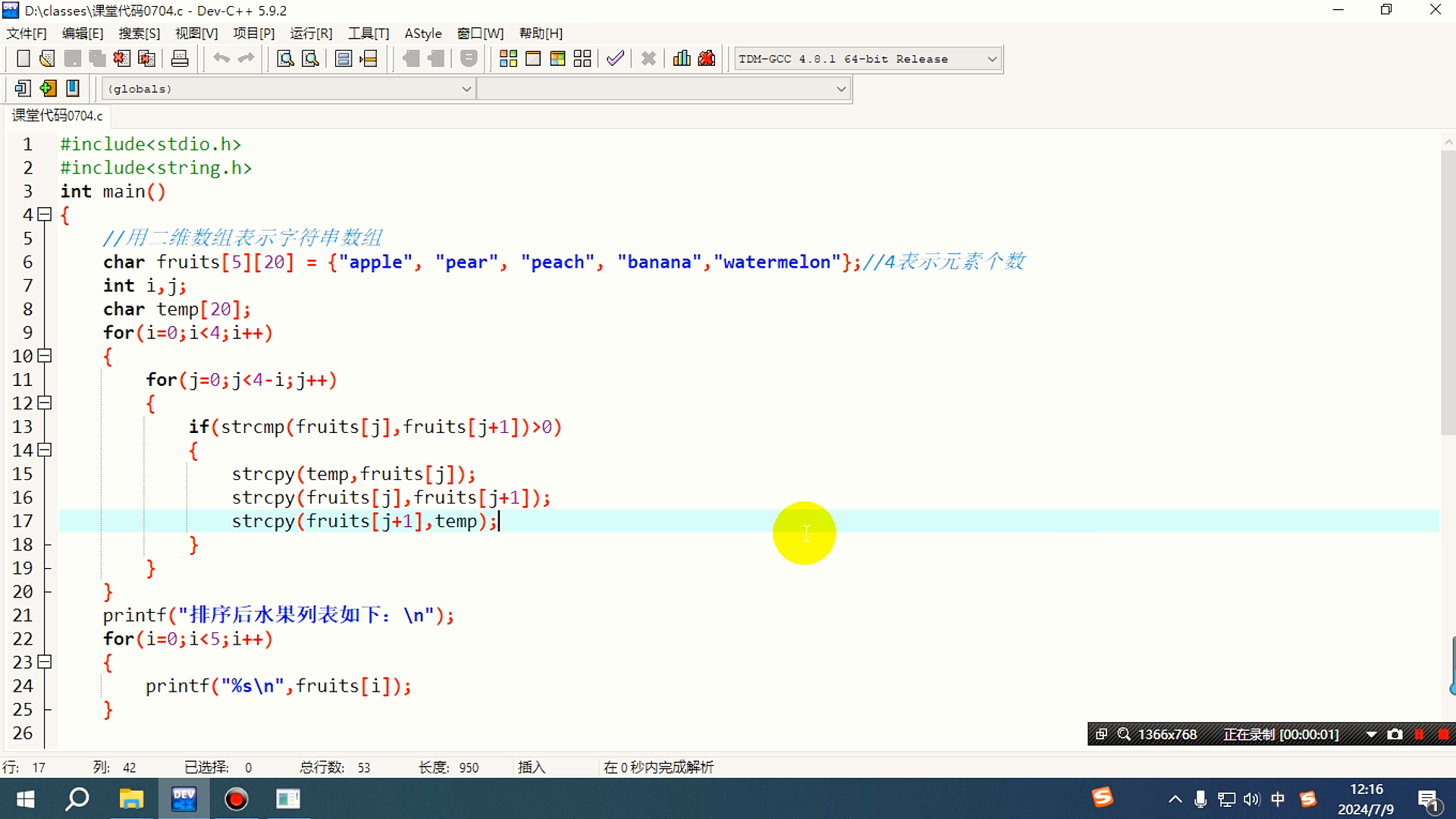Open the Find dialog from toolbar
Viewport: 1456px width, 819px height.
pyautogui.click(x=285, y=58)
